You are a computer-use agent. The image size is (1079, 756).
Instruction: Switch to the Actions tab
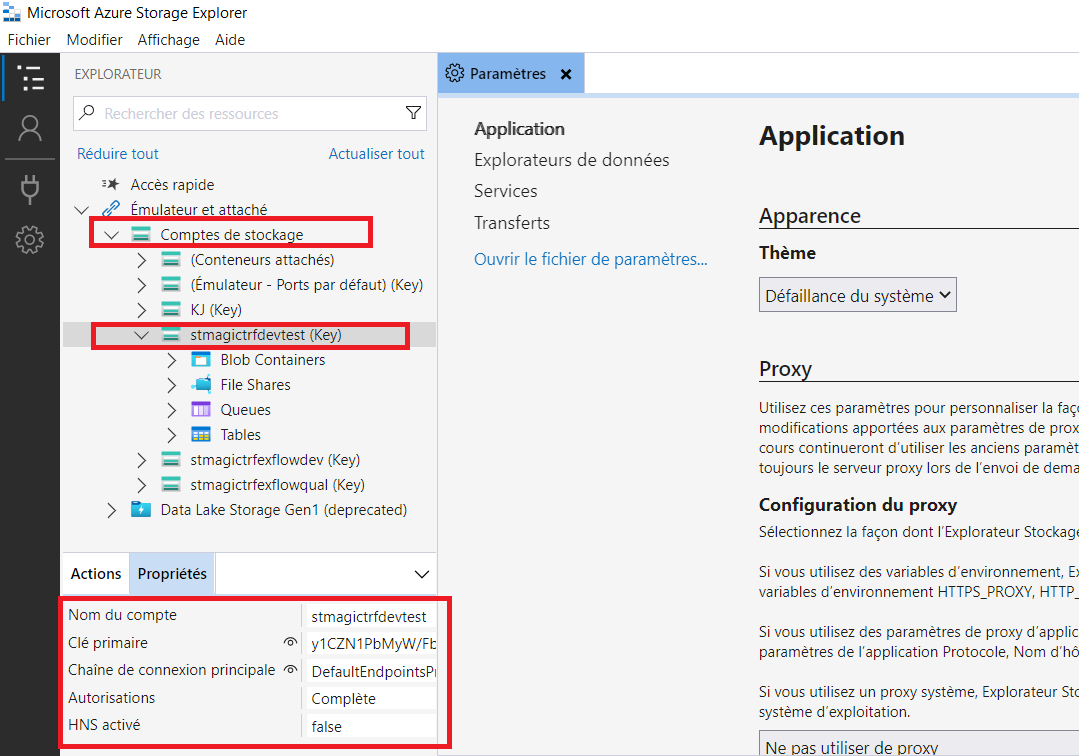click(96, 573)
